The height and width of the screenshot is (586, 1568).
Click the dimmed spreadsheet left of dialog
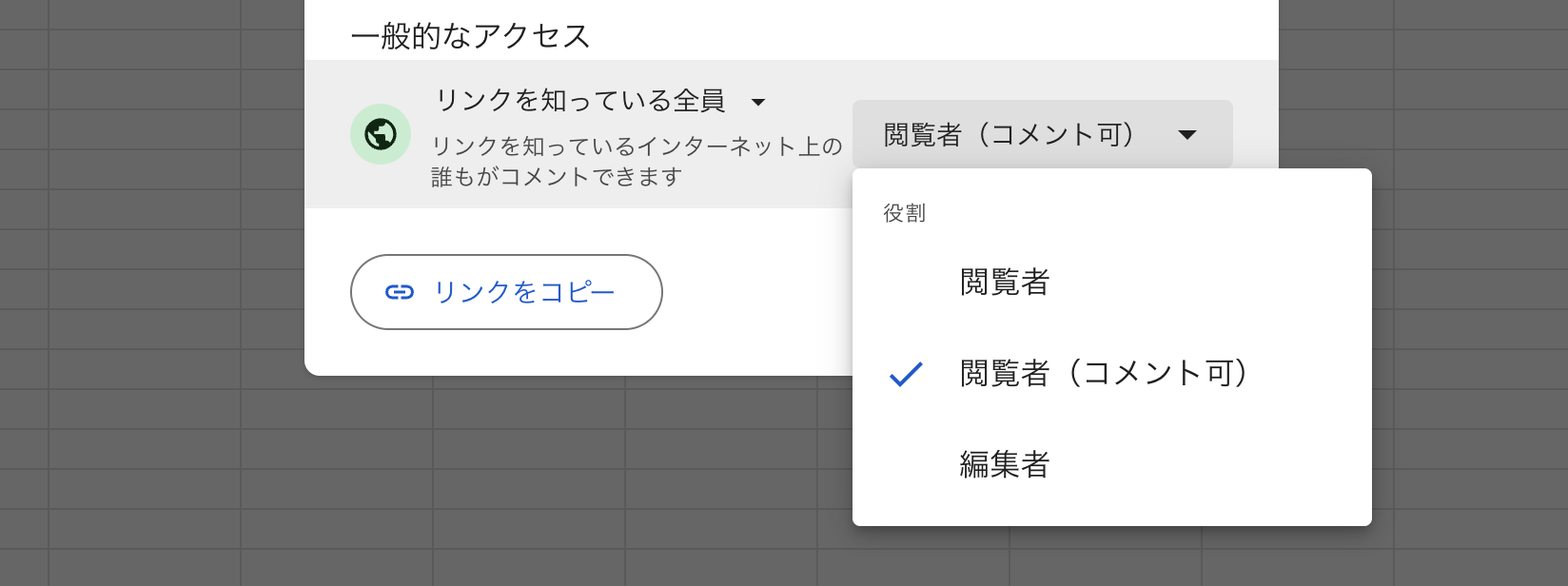152,285
